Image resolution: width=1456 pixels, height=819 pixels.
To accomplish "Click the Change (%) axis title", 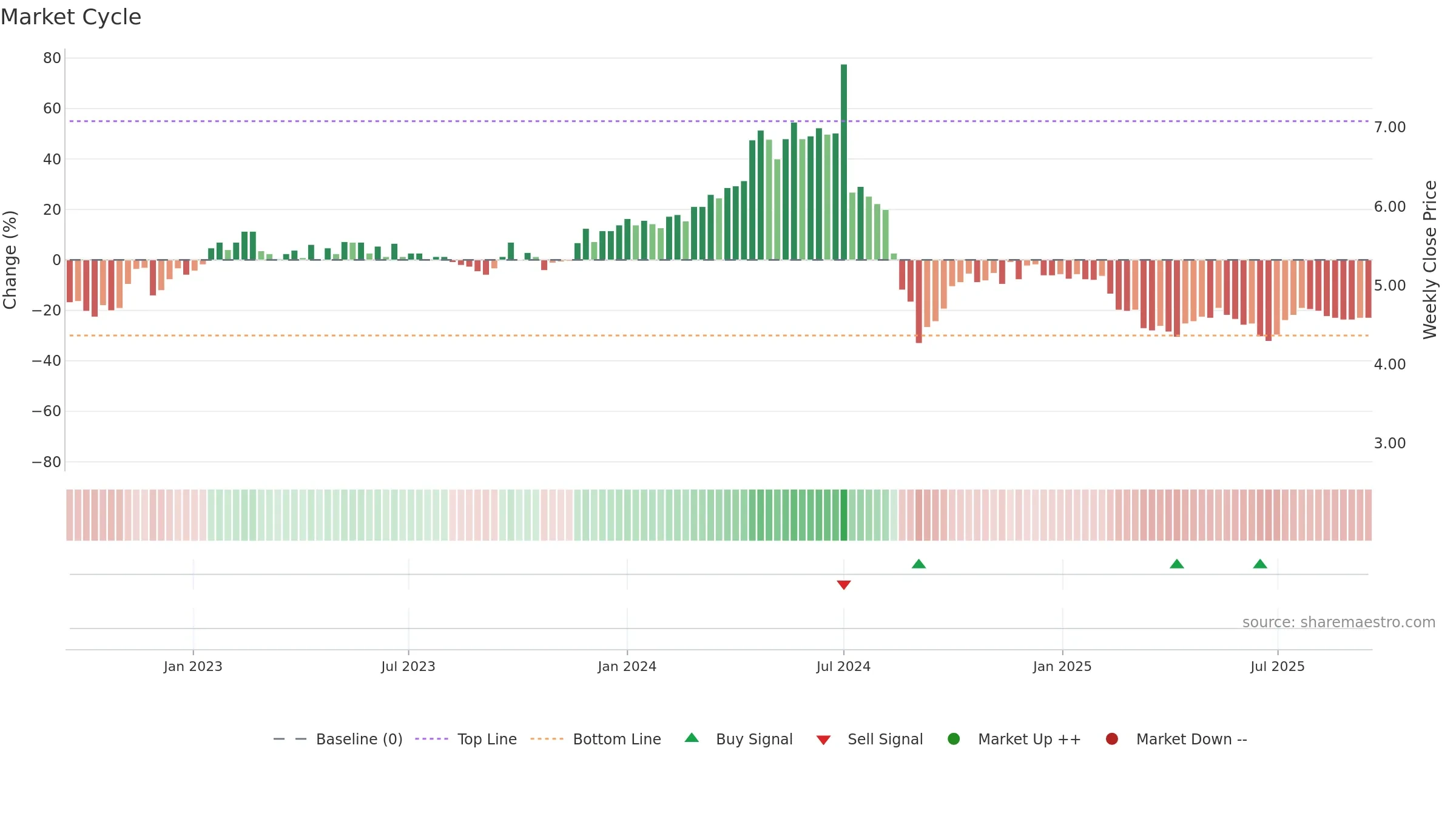I will tap(10, 260).
